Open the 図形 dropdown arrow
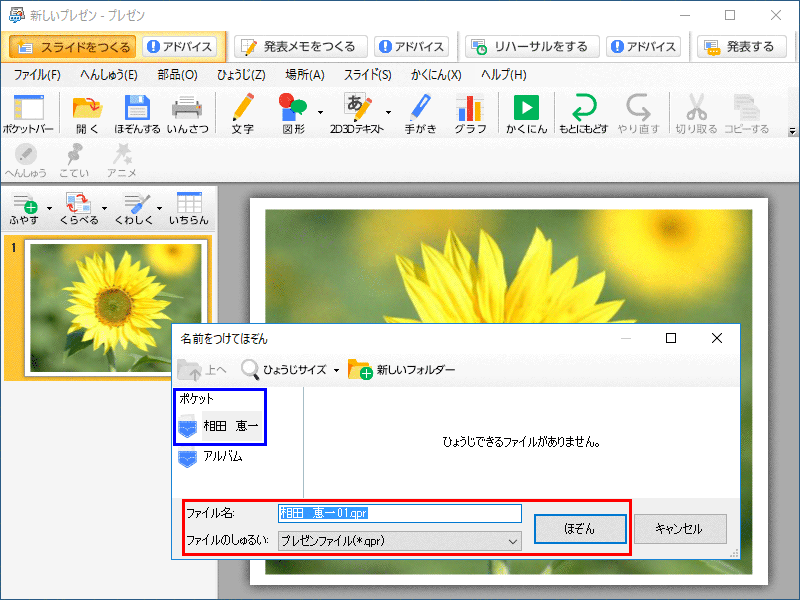This screenshot has height=600, width=800. coord(320,112)
